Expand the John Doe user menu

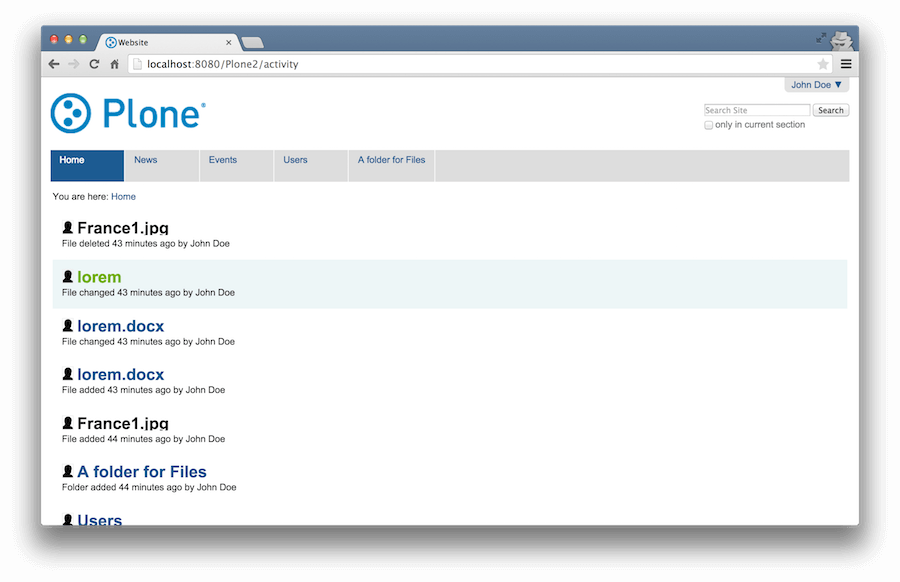(x=816, y=85)
